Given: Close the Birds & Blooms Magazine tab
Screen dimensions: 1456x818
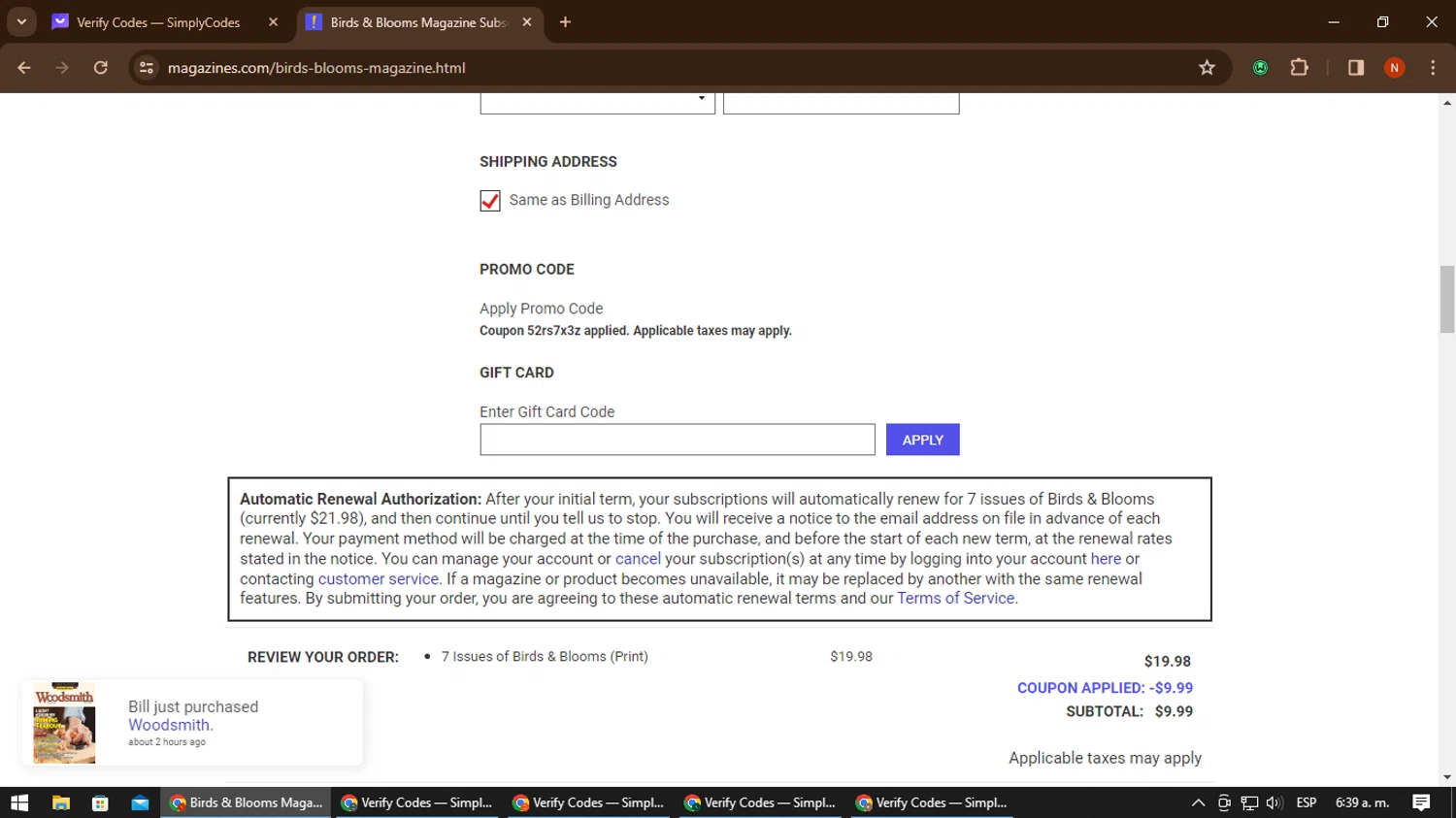Looking at the screenshot, I should click(527, 21).
